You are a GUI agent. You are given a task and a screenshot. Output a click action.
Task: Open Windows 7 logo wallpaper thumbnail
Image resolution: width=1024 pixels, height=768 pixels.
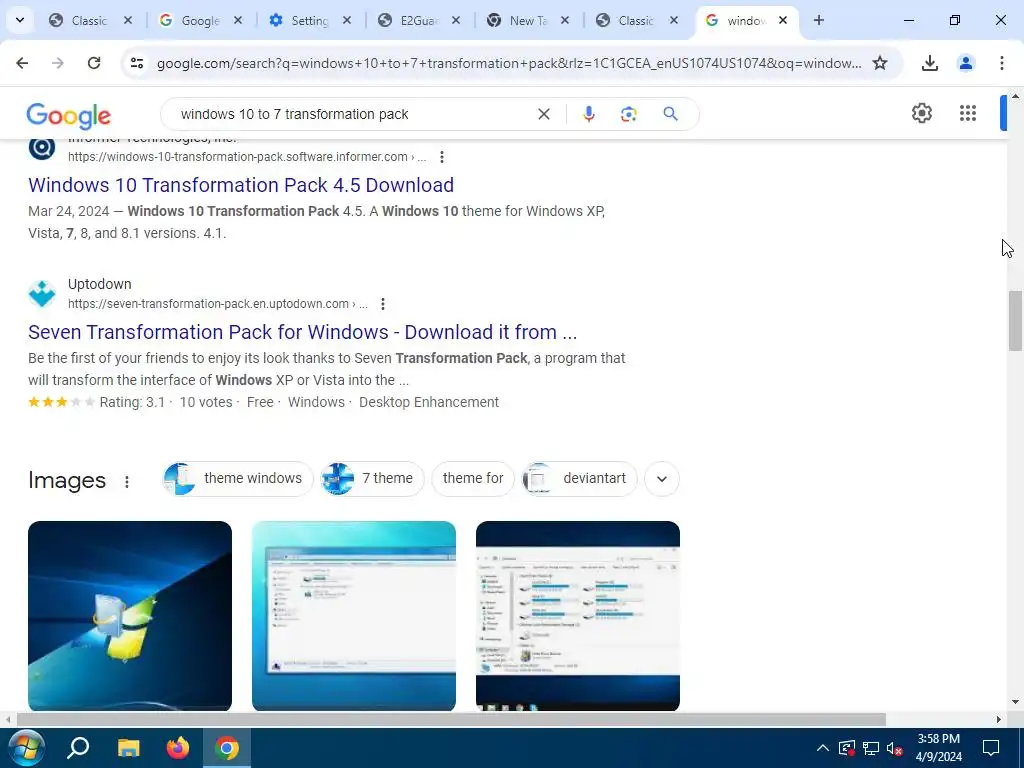130,616
